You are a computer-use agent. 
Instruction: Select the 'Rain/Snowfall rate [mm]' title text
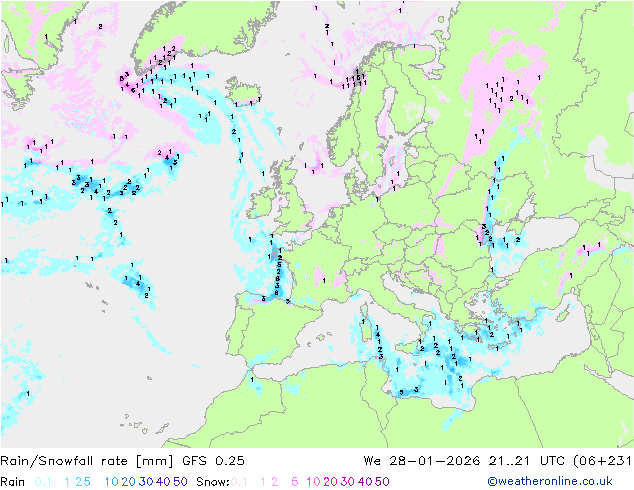tap(87, 461)
